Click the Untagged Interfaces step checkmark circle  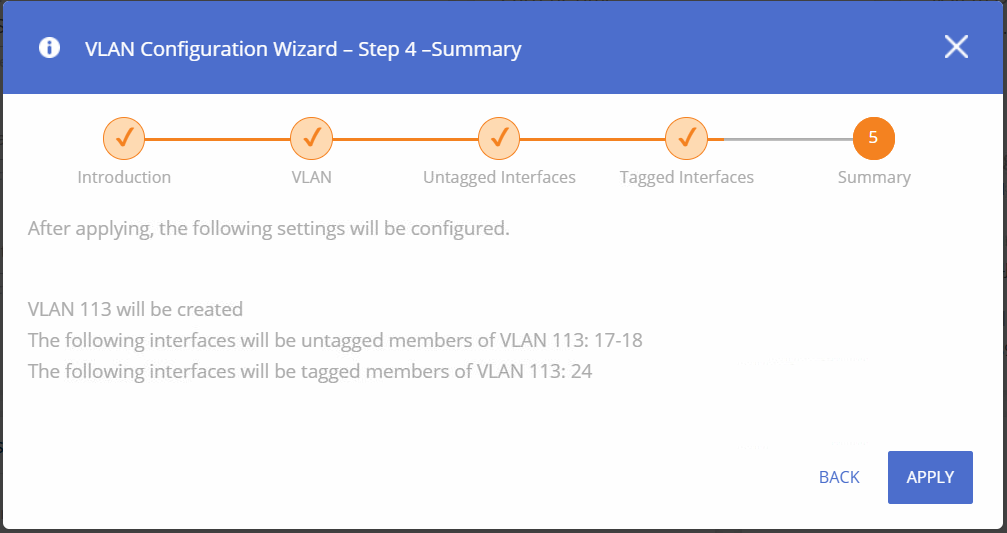point(499,138)
